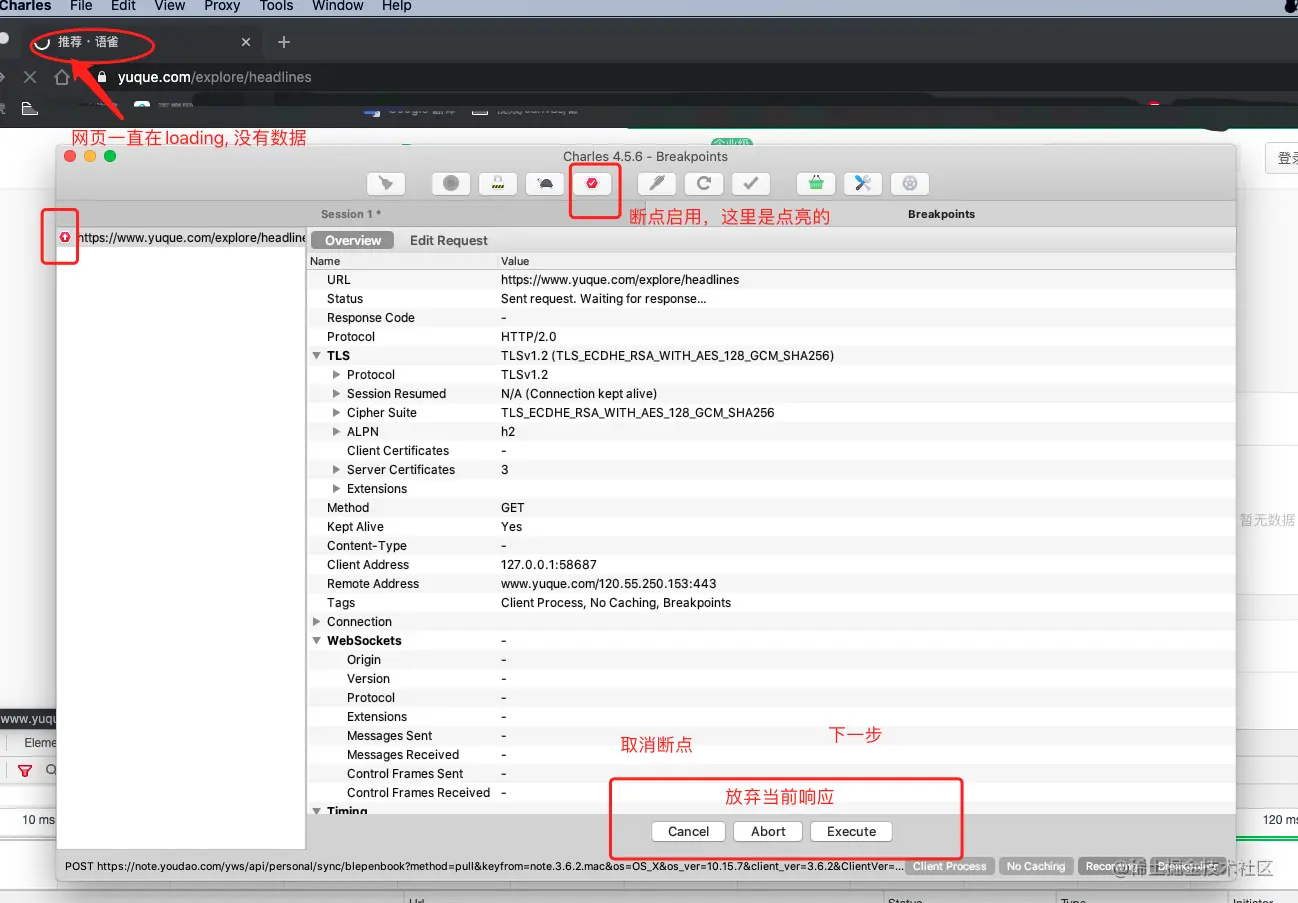Image resolution: width=1298 pixels, height=903 pixels.
Task: Expand the Cipher Suite row
Action: point(337,413)
